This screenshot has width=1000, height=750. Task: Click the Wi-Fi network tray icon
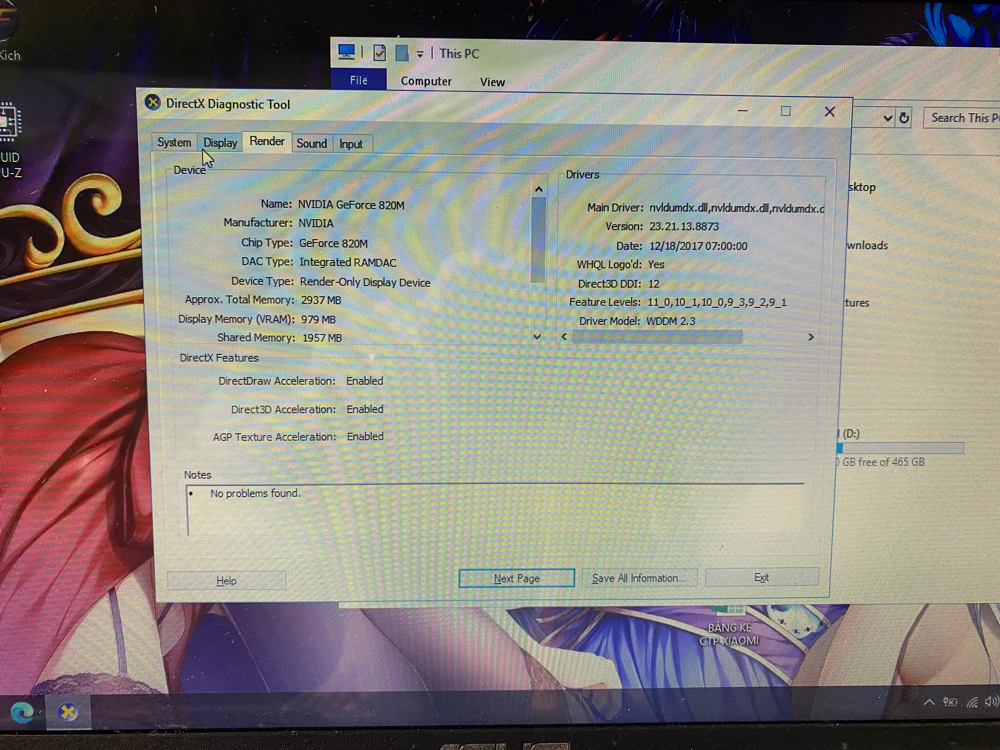pos(972,702)
